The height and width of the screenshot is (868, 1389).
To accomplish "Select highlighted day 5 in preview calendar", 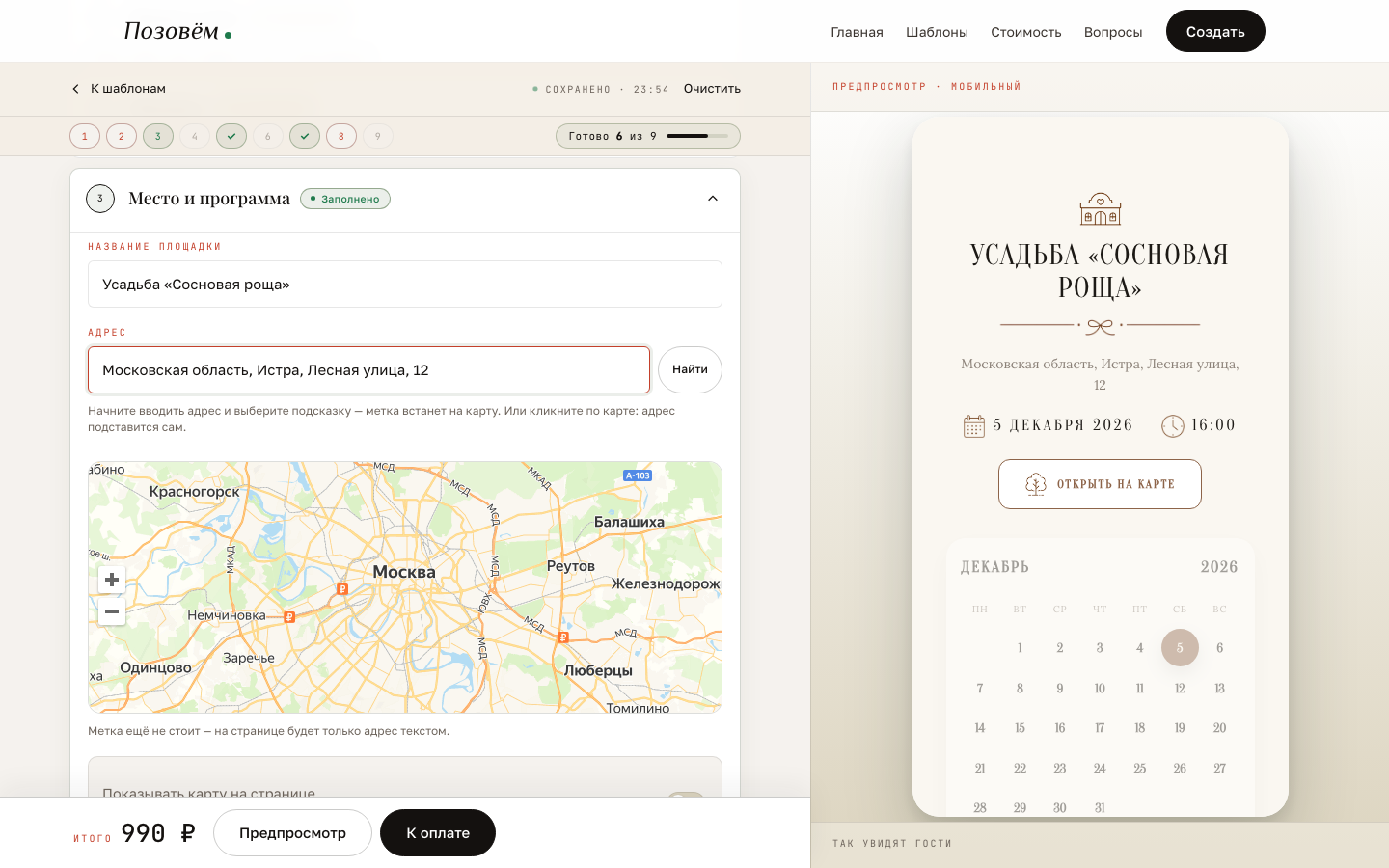I will (x=1180, y=648).
